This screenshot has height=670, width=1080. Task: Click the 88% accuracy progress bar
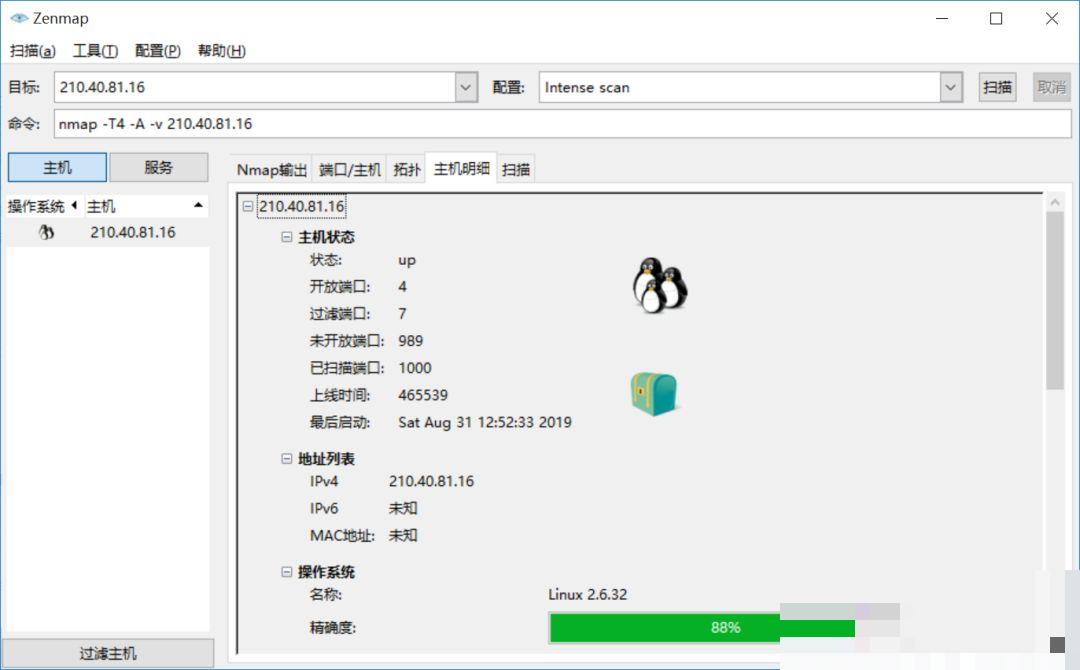click(703, 627)
